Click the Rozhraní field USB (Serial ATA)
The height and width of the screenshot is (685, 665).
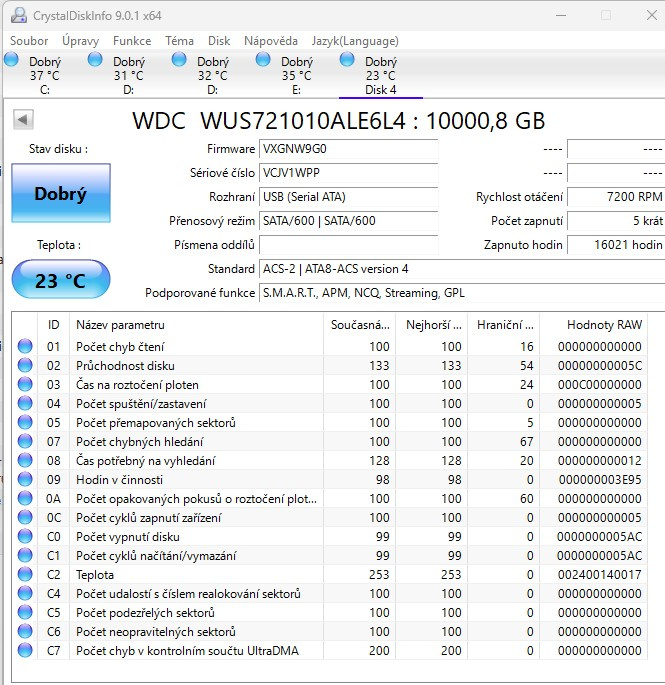pos(348,197)
